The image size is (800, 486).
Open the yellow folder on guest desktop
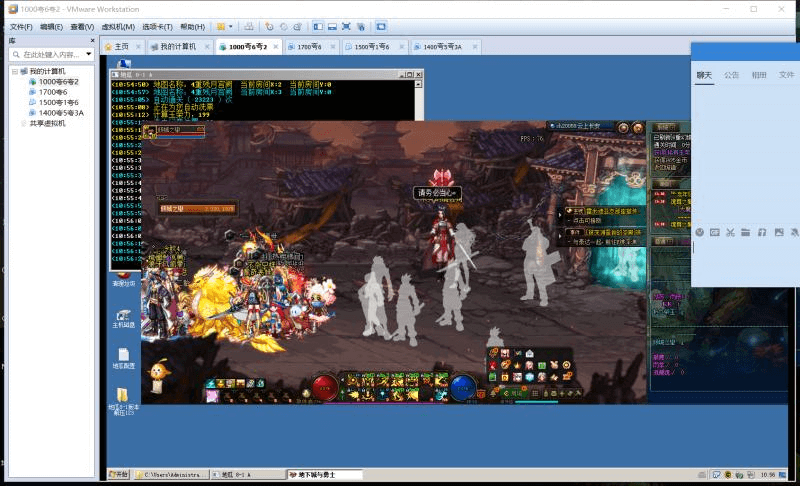point(123,401)
